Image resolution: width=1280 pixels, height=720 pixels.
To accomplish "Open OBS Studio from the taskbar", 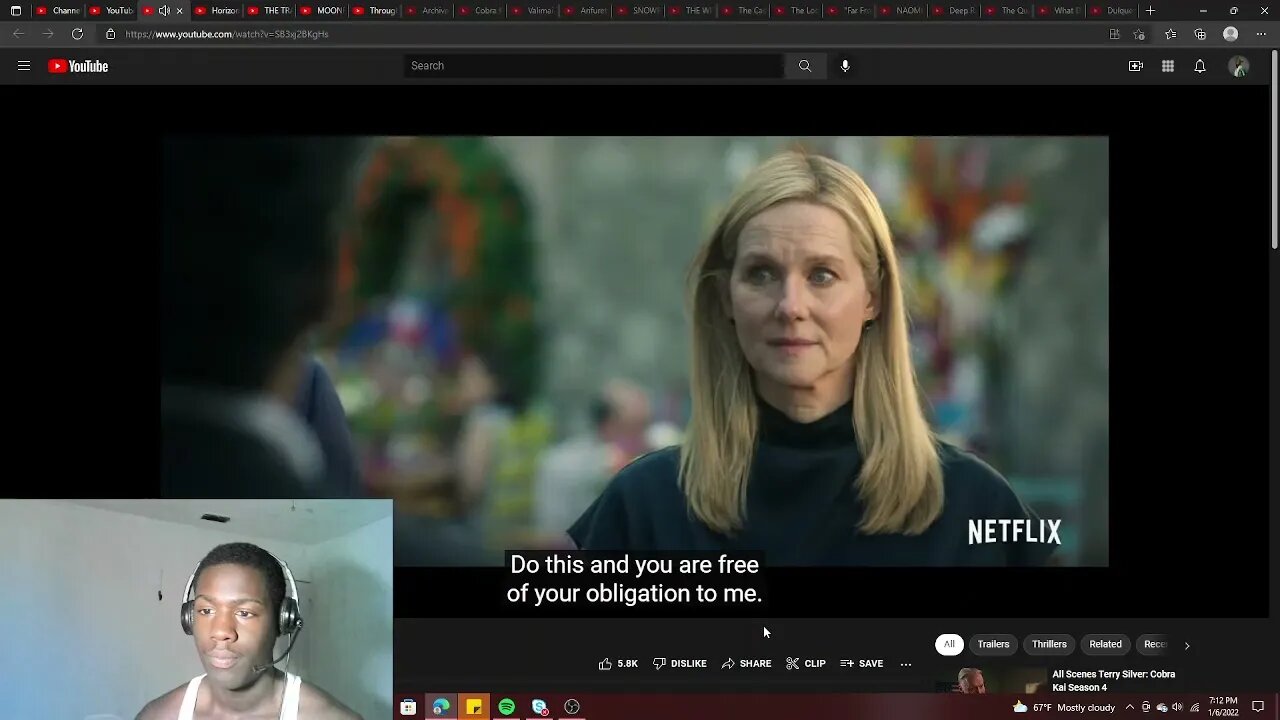I will [x=572, y=707].
